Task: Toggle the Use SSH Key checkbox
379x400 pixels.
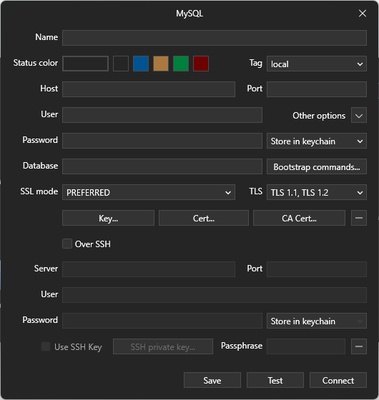Action: click(46, 346)
